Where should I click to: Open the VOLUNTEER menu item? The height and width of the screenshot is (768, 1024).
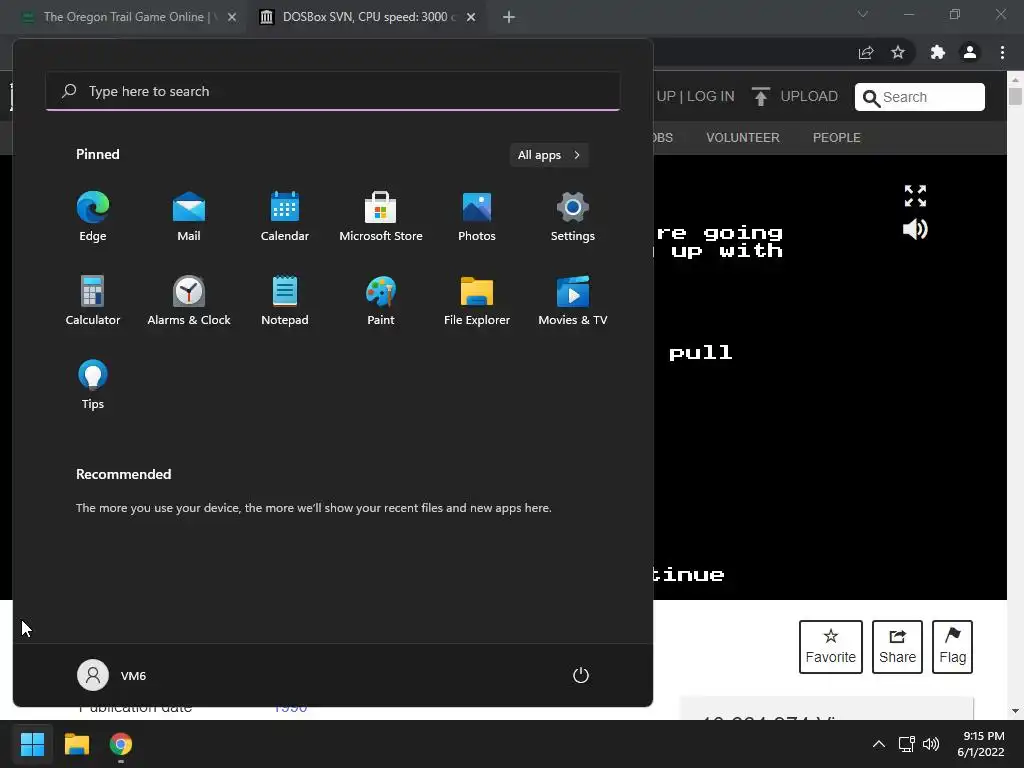click(x=743, y=138)
